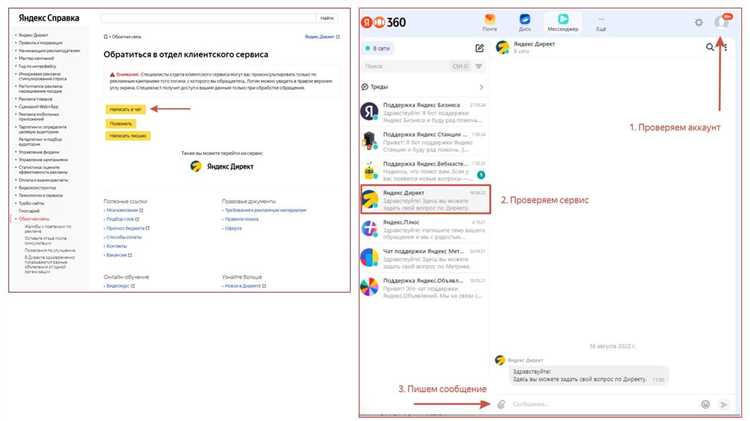750x421 pixels.
Task: Open Глоссарий in the sidebar
Action: click(29, 211)
